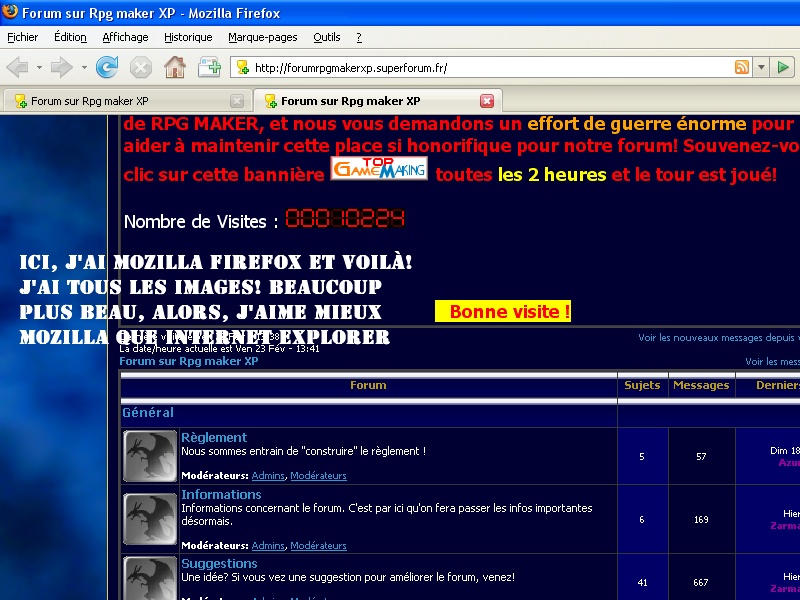Open the Marque-pages menu

(263, 37)
